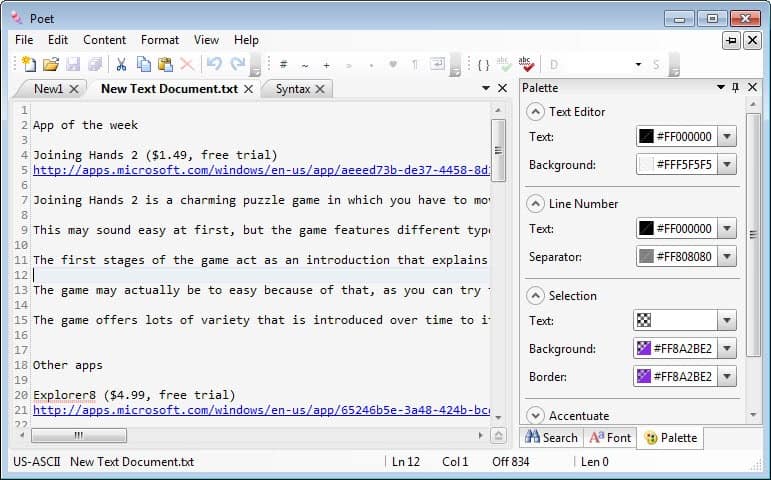The width and height of the screenshot is (771, 480).
Task: Open the Edit menu
Action: (58, 40)
